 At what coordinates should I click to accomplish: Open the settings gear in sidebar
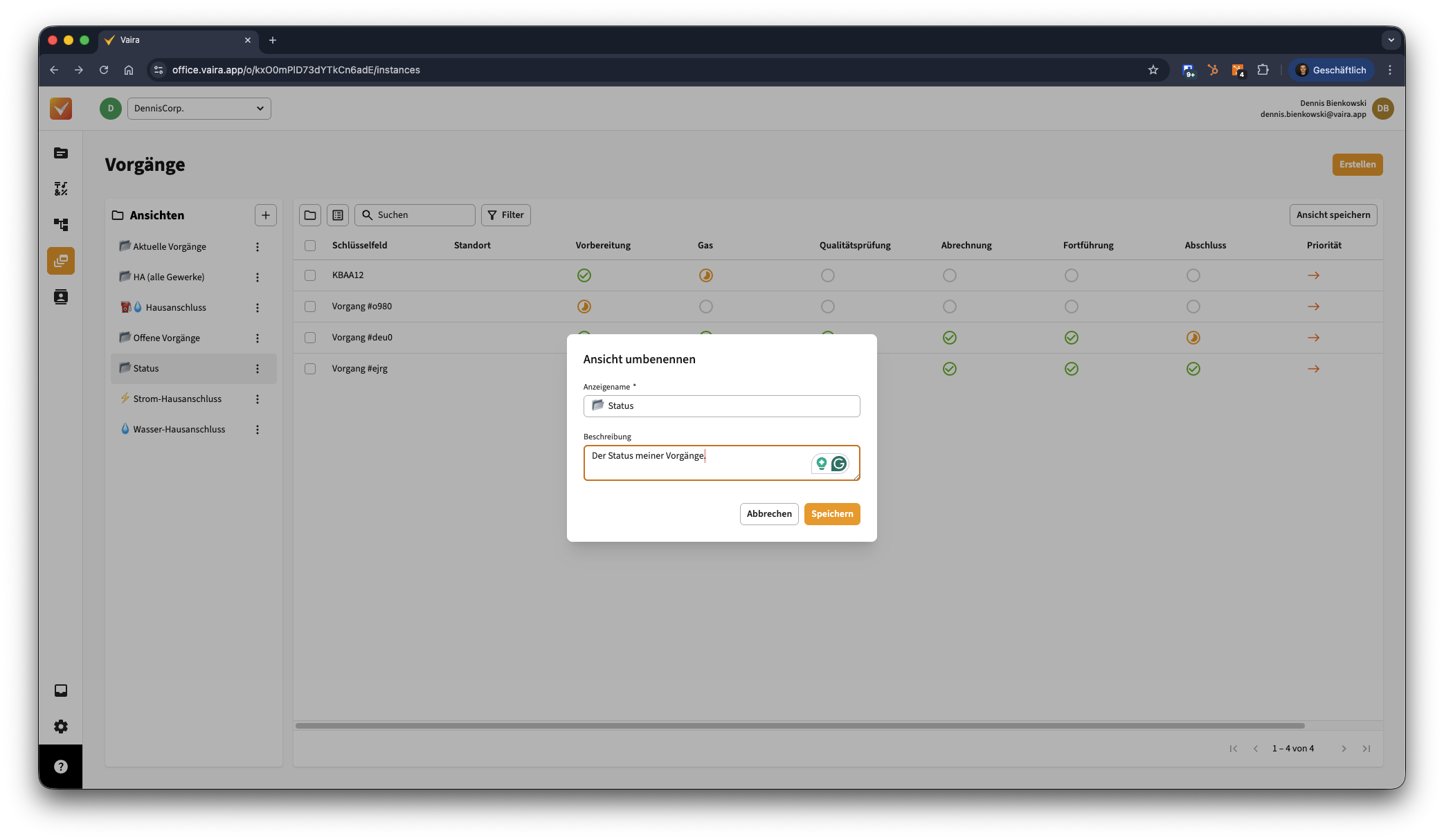coord(61,727)
